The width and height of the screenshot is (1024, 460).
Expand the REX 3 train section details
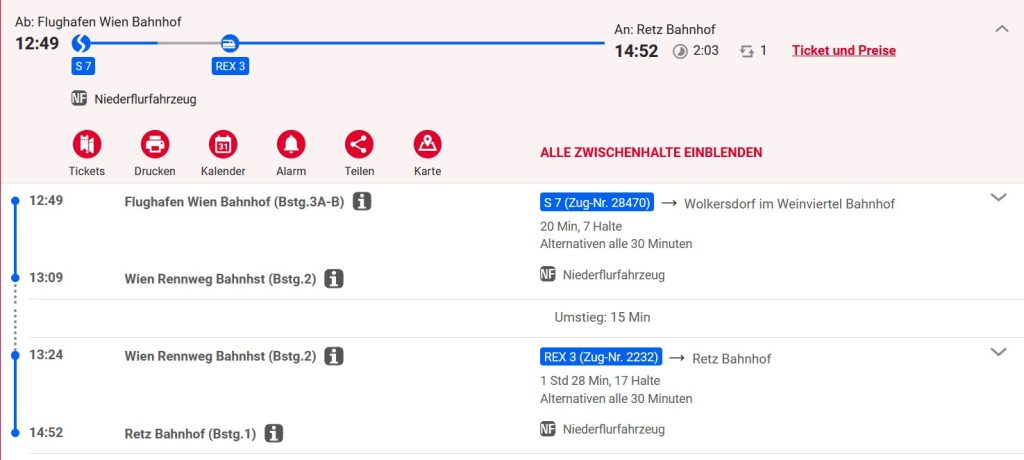pos(998,352)
